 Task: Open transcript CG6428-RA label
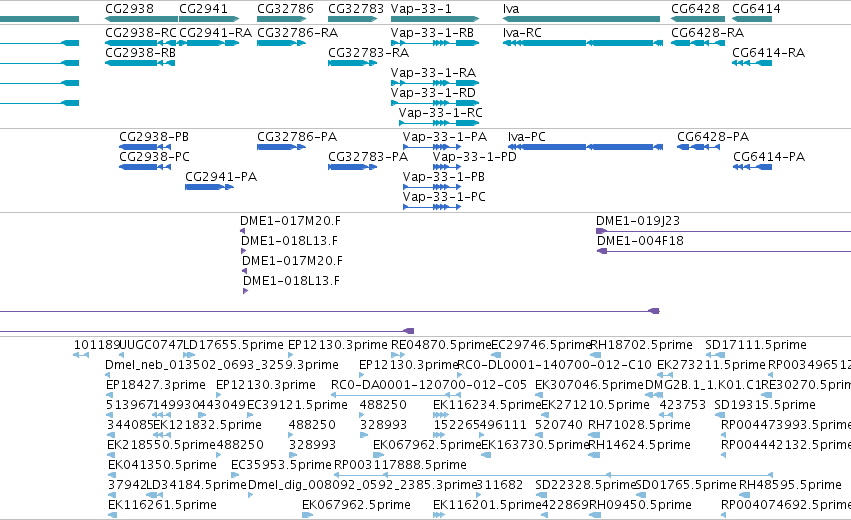click(x=707, y=33)
